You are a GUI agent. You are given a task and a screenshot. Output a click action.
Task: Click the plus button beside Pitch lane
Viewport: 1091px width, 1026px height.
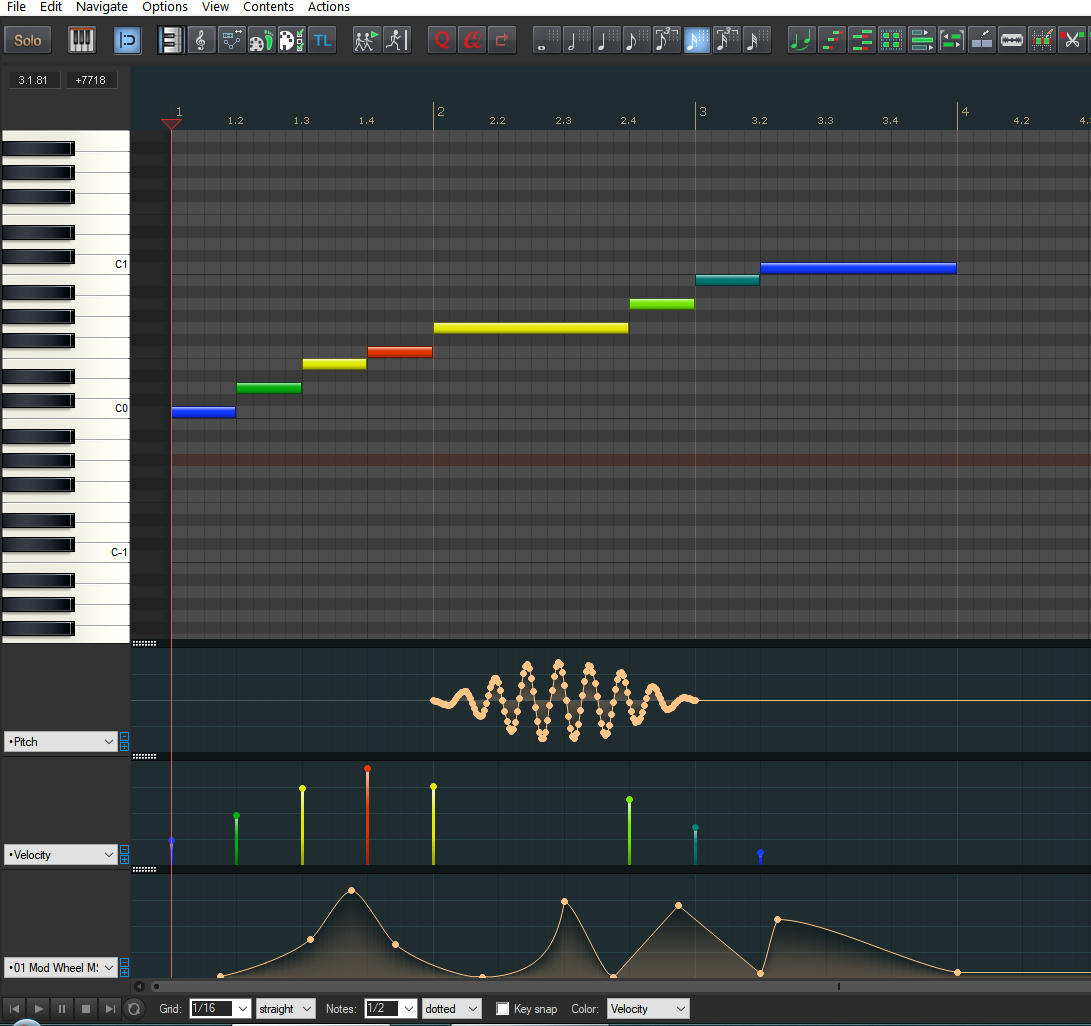pos(125,746)
